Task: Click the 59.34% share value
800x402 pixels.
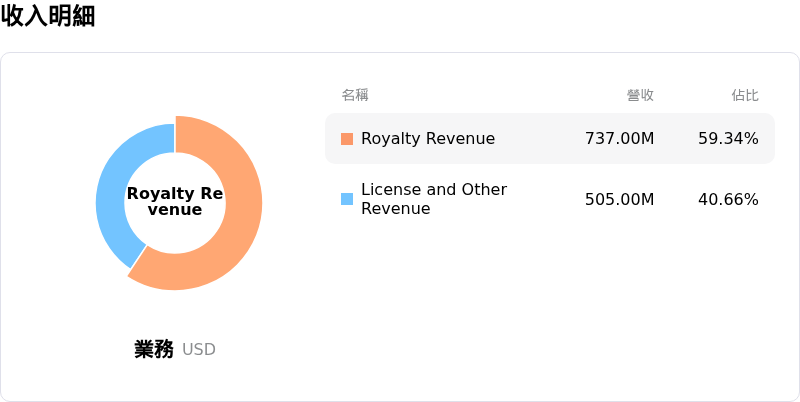Action: [x=728, y=139]
